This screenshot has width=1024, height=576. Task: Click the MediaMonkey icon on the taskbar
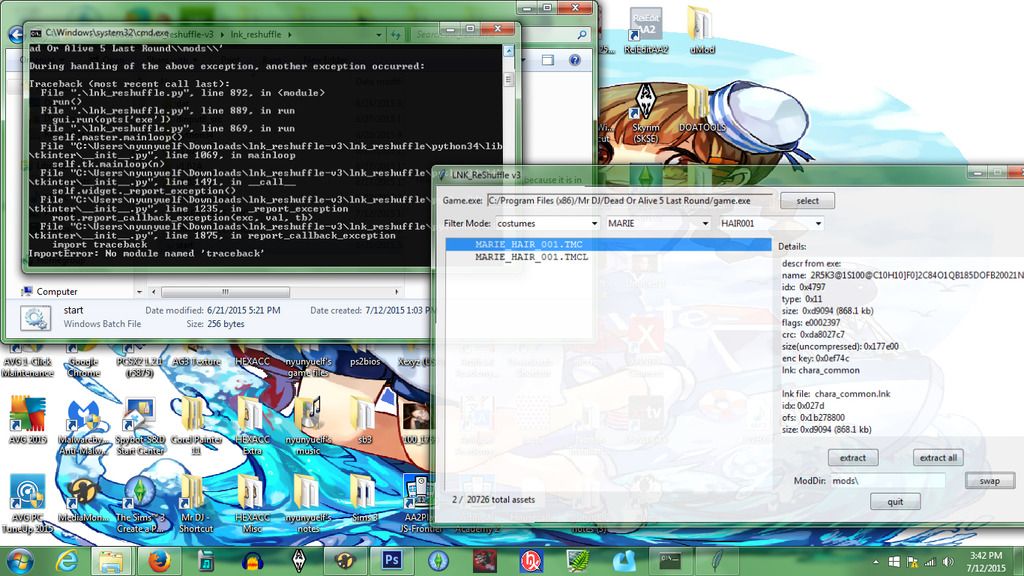pyautogui.click(x=345, y=561)
